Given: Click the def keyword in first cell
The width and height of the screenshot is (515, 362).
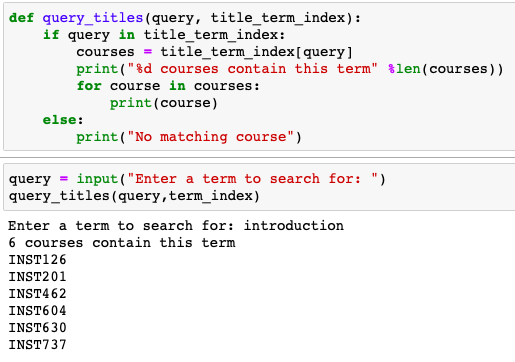Looking at the screenshot, I should [21, 18].
